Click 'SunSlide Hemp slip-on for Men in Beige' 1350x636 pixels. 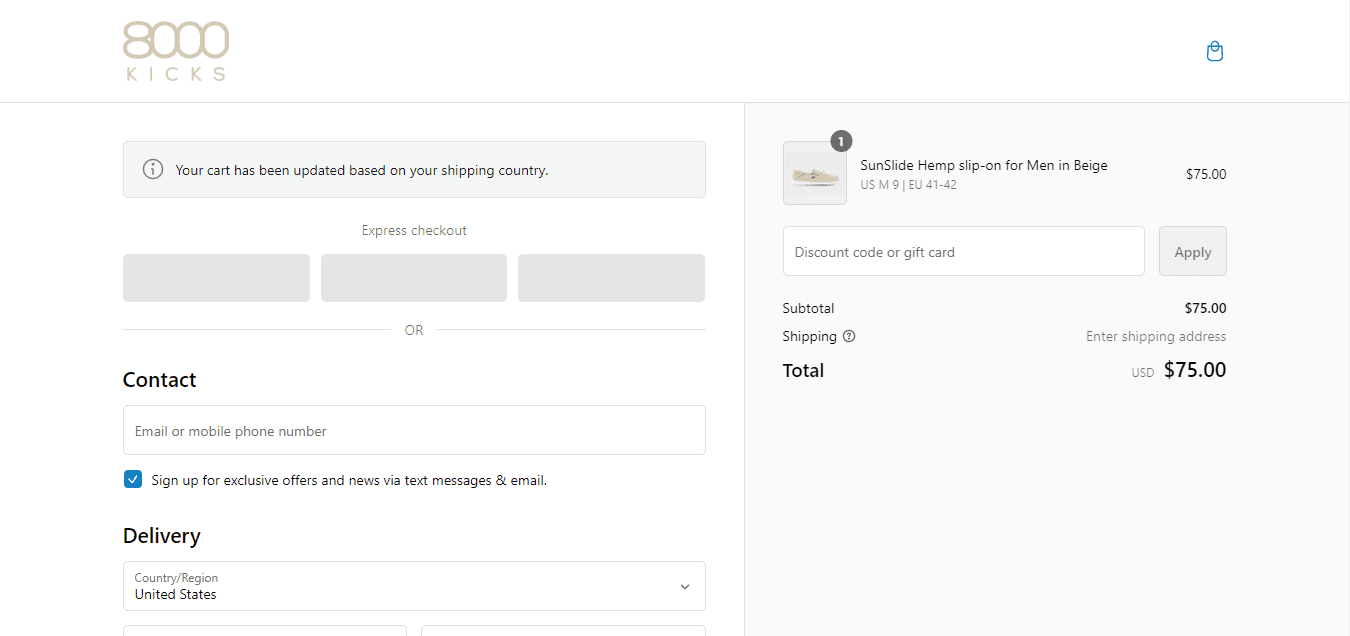[x=984, y=165]
